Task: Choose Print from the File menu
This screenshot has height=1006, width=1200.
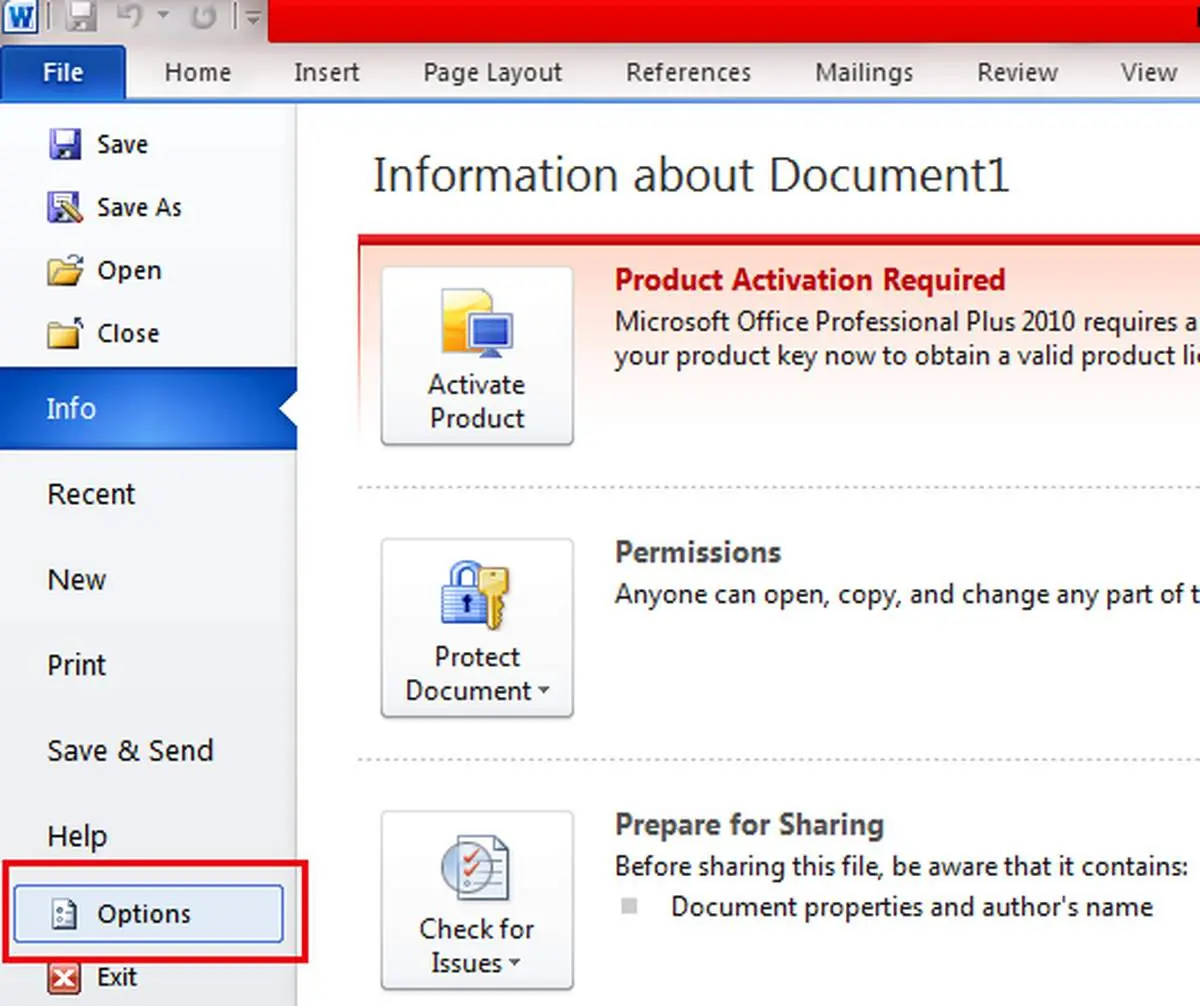Action: [77, 665]
